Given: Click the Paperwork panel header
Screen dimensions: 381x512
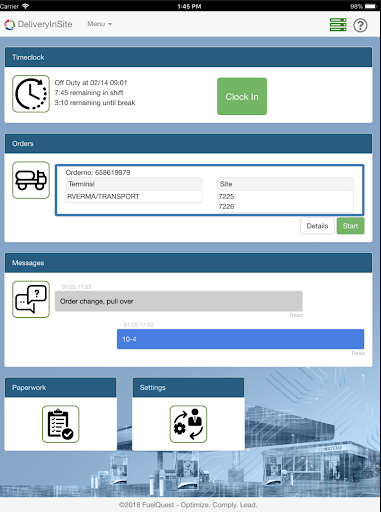Looking at the screenshot, I should [61, 387].
